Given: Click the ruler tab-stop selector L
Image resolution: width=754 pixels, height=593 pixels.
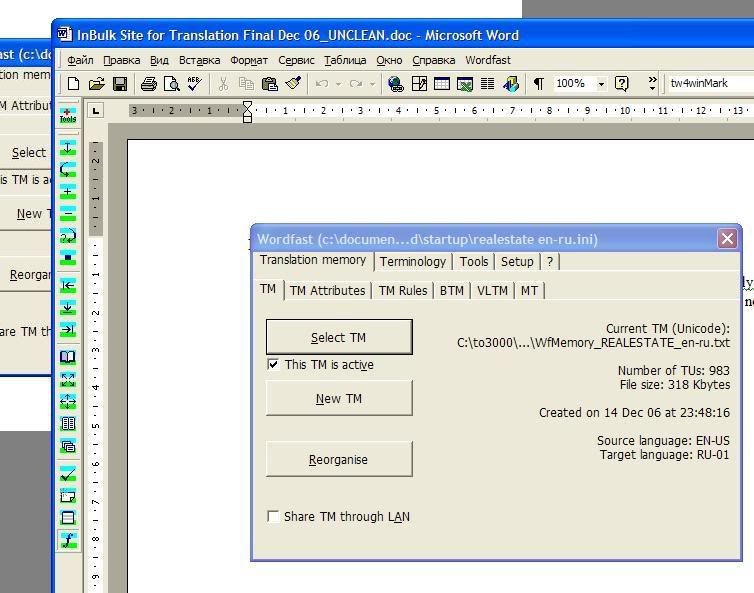Looking at the screenshot, I should click(x=96, y=111).
